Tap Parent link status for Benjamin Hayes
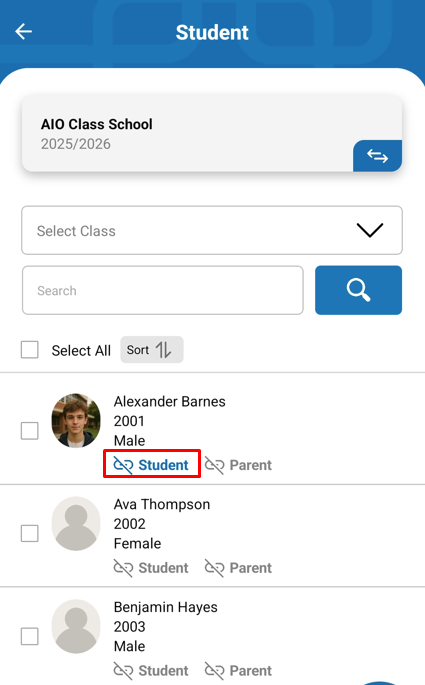425x685 pixels. (238, 671)
